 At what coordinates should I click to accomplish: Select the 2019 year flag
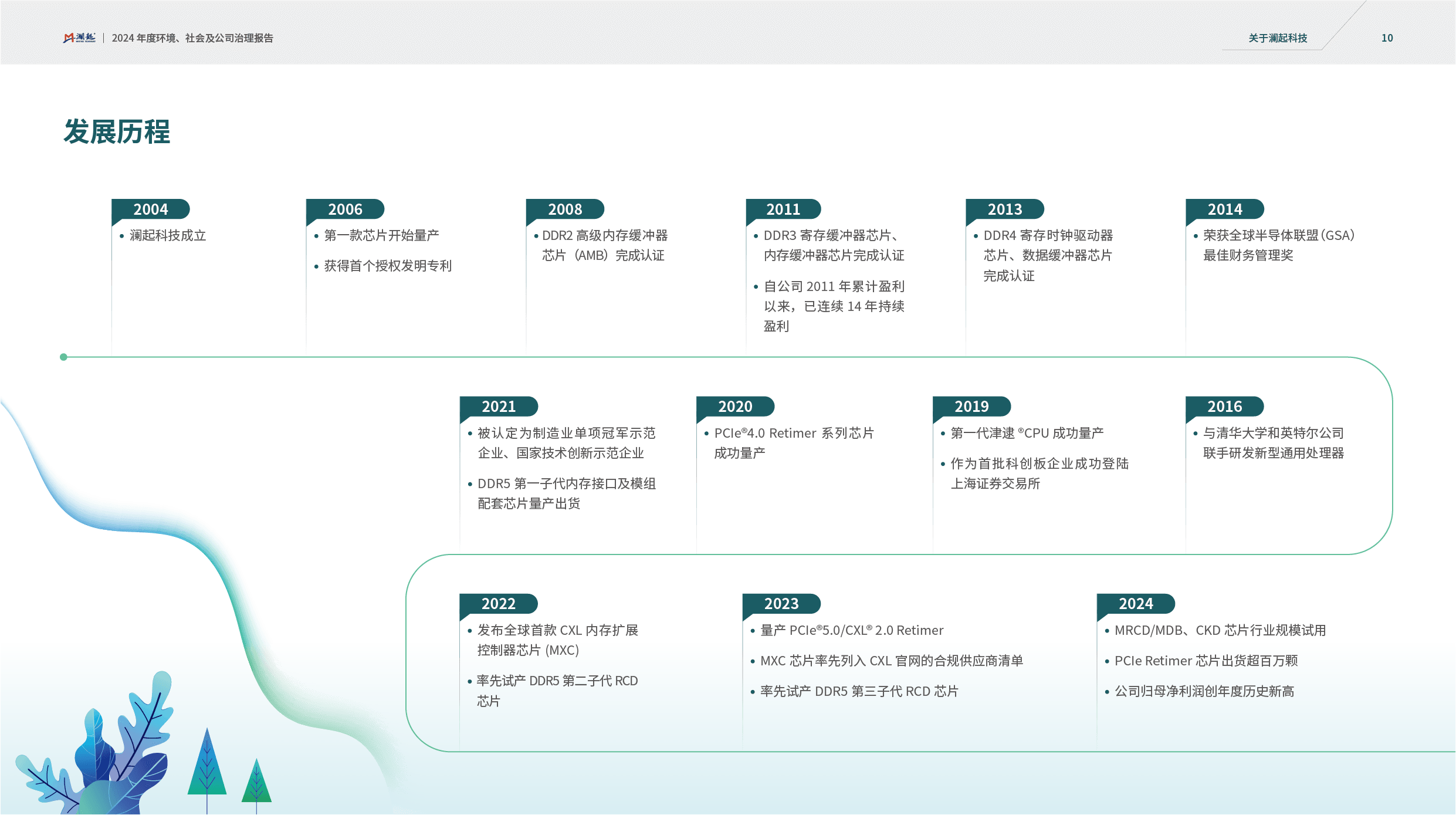[x=971, y=407]
